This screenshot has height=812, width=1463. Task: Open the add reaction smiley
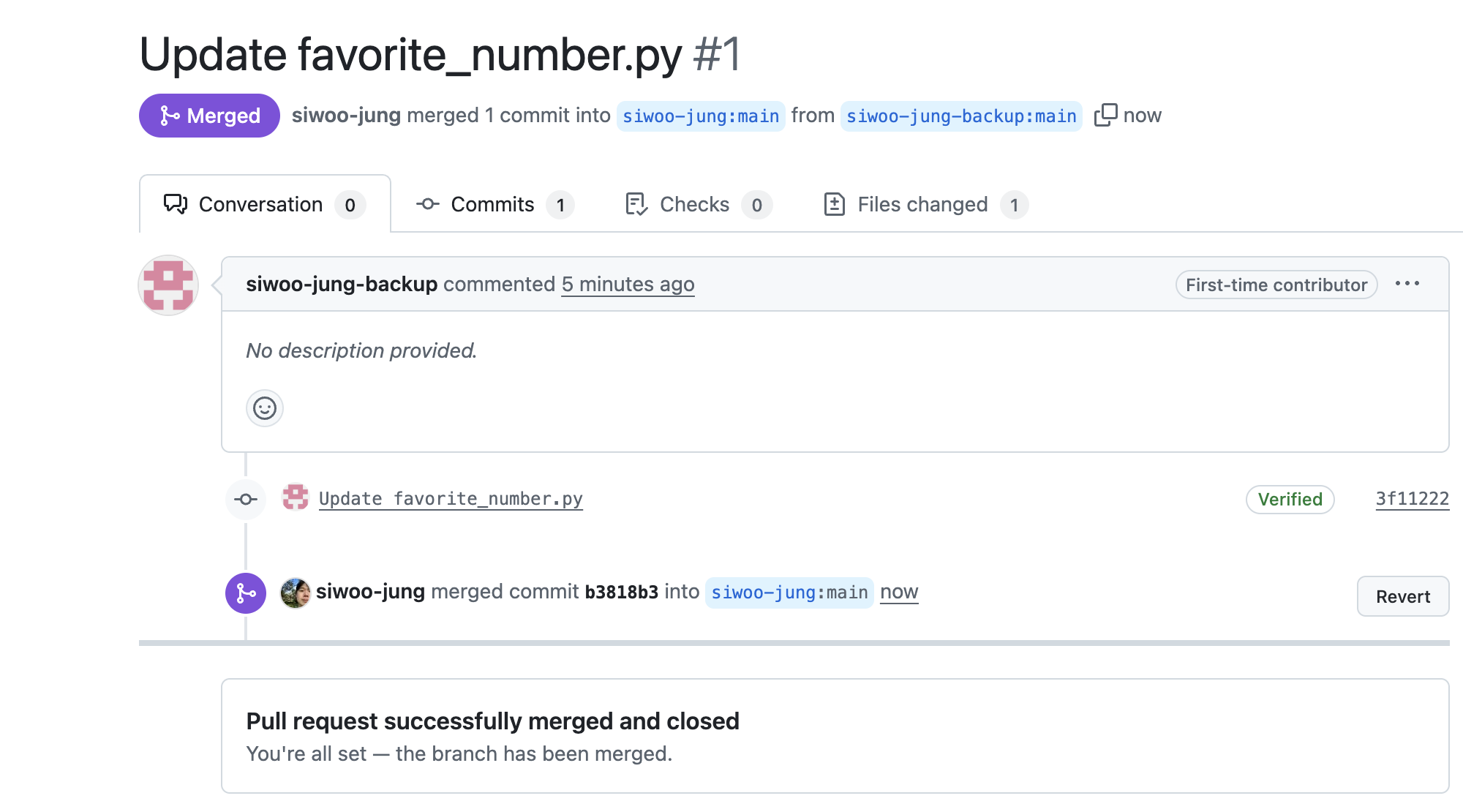(265, 408)
